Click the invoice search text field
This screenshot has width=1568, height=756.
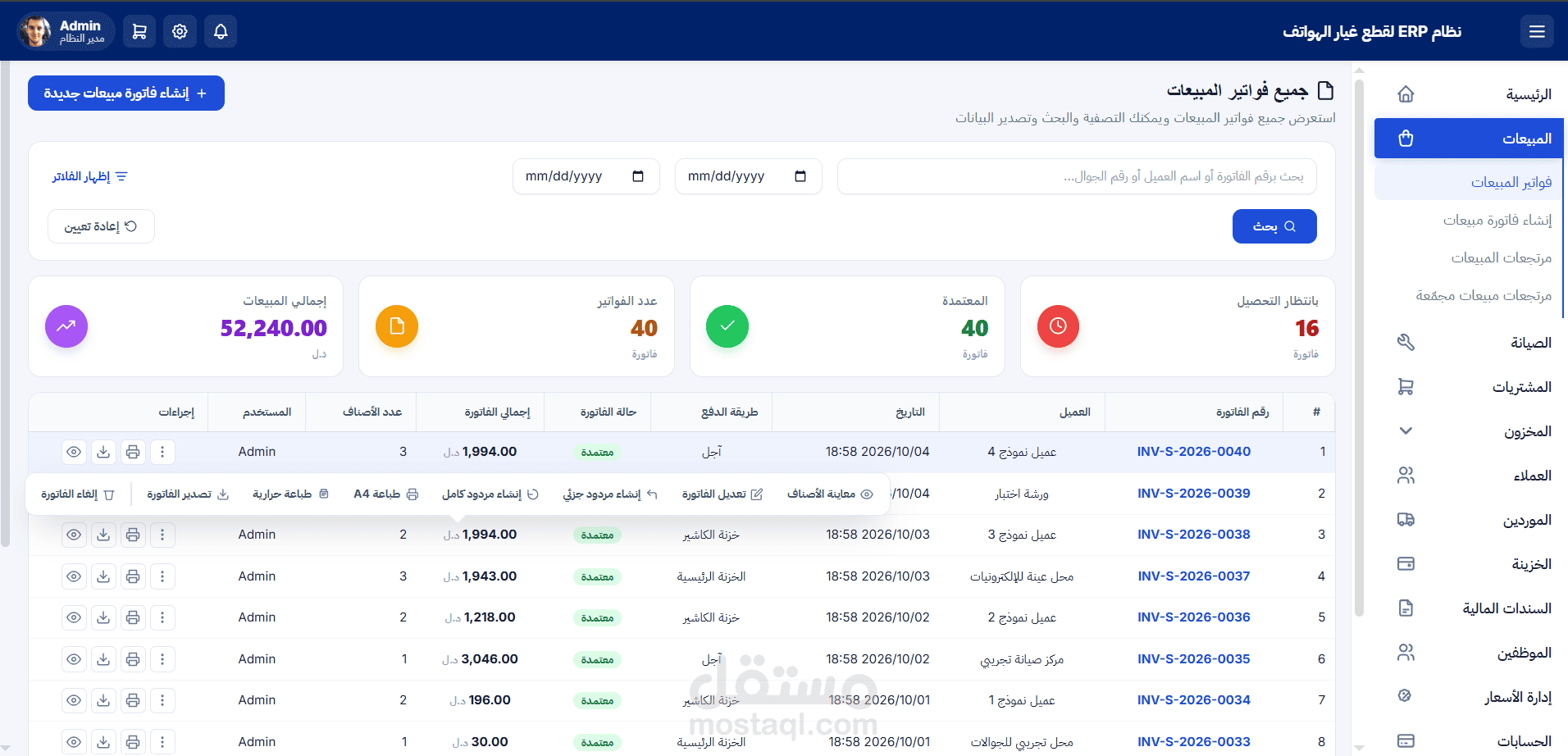click(1077, 176)
